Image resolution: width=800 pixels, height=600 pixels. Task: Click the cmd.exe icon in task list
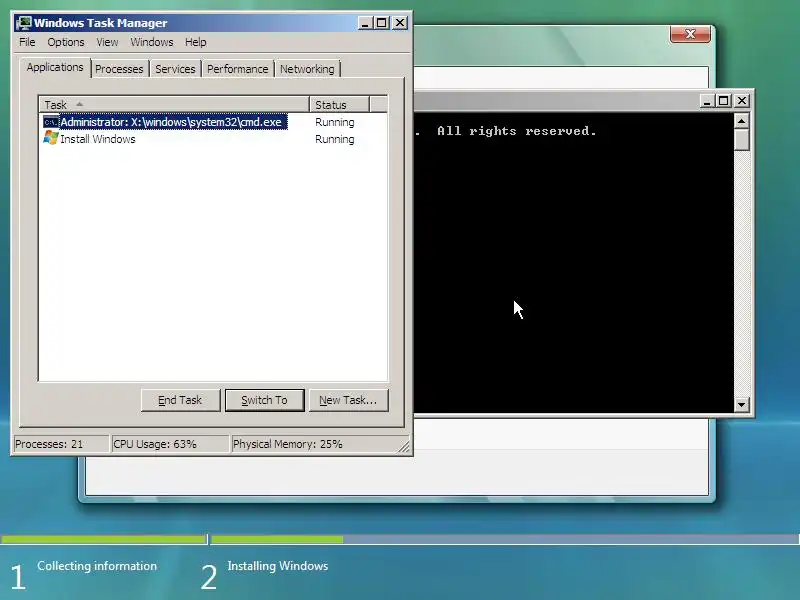pos(51,122)
